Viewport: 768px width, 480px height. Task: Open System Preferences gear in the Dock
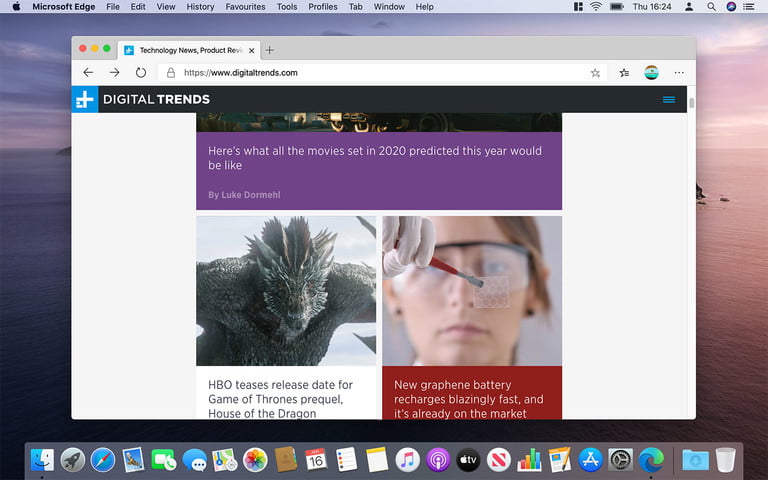[621, 460]
